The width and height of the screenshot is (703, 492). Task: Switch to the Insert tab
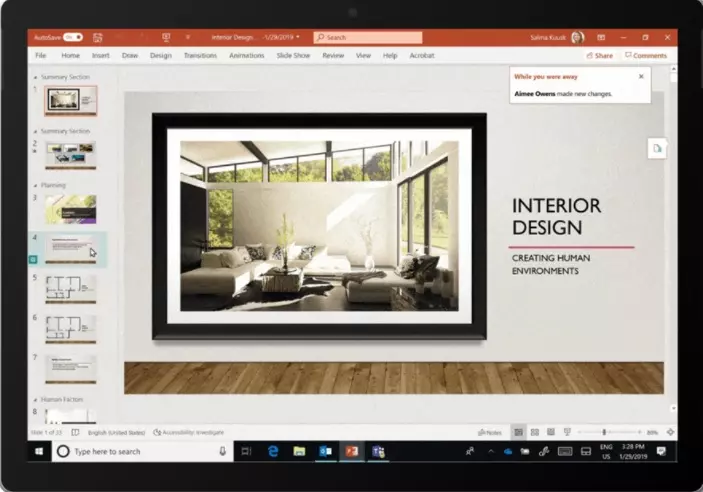tap(100, 55)
